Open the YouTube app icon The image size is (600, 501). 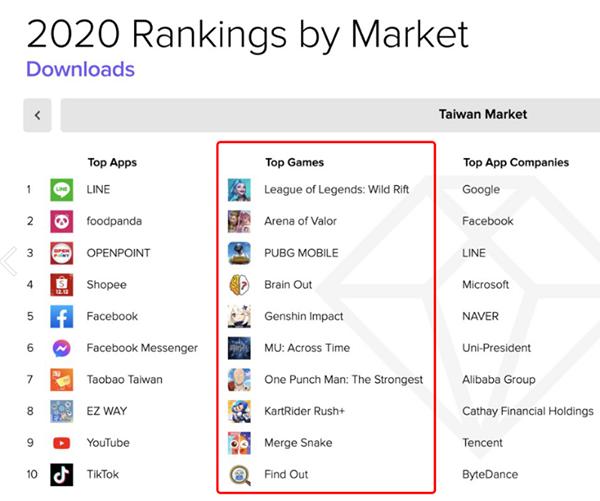[x=62, y=443]
